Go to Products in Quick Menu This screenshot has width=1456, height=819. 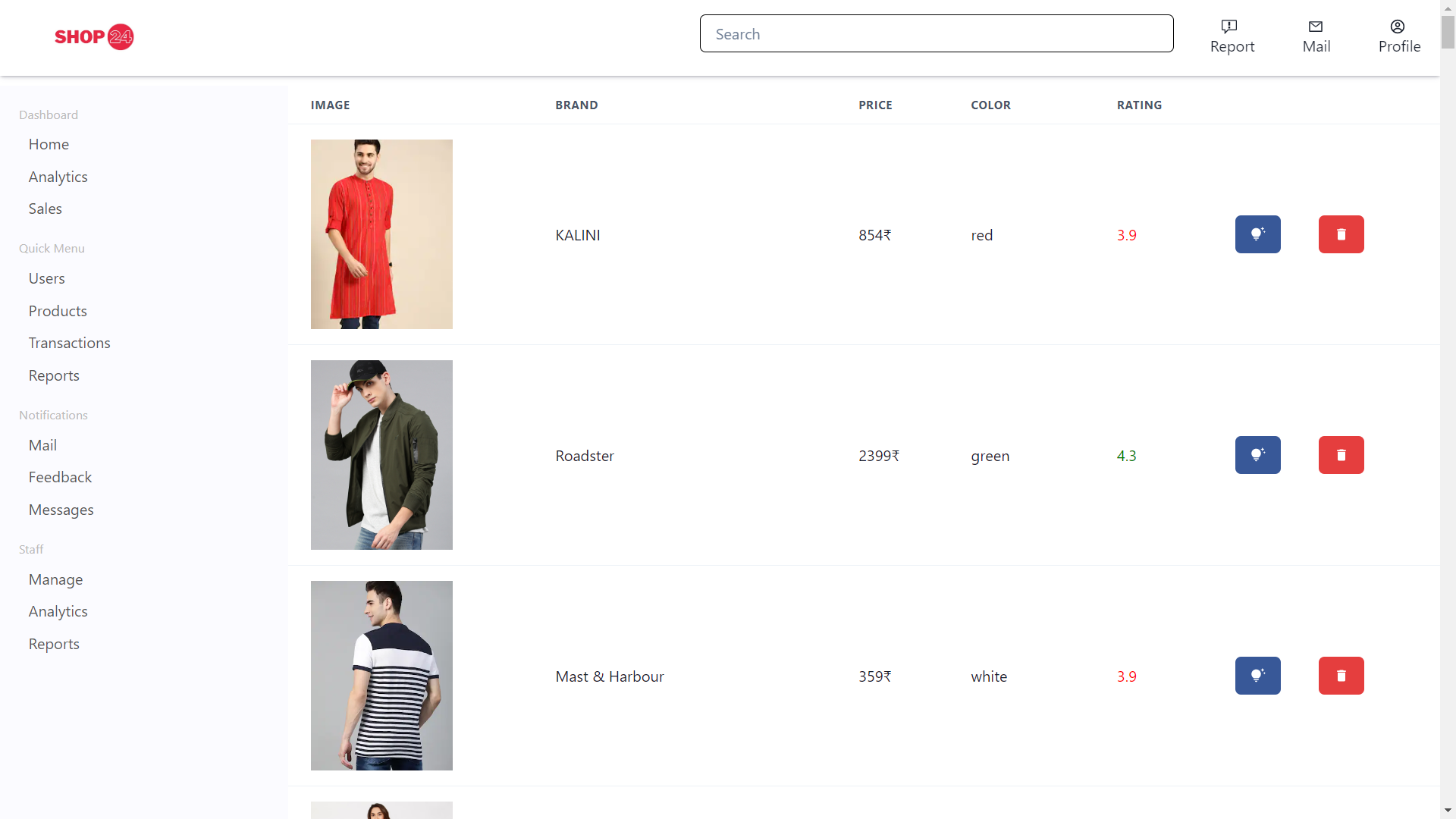(x=58, y=311)
